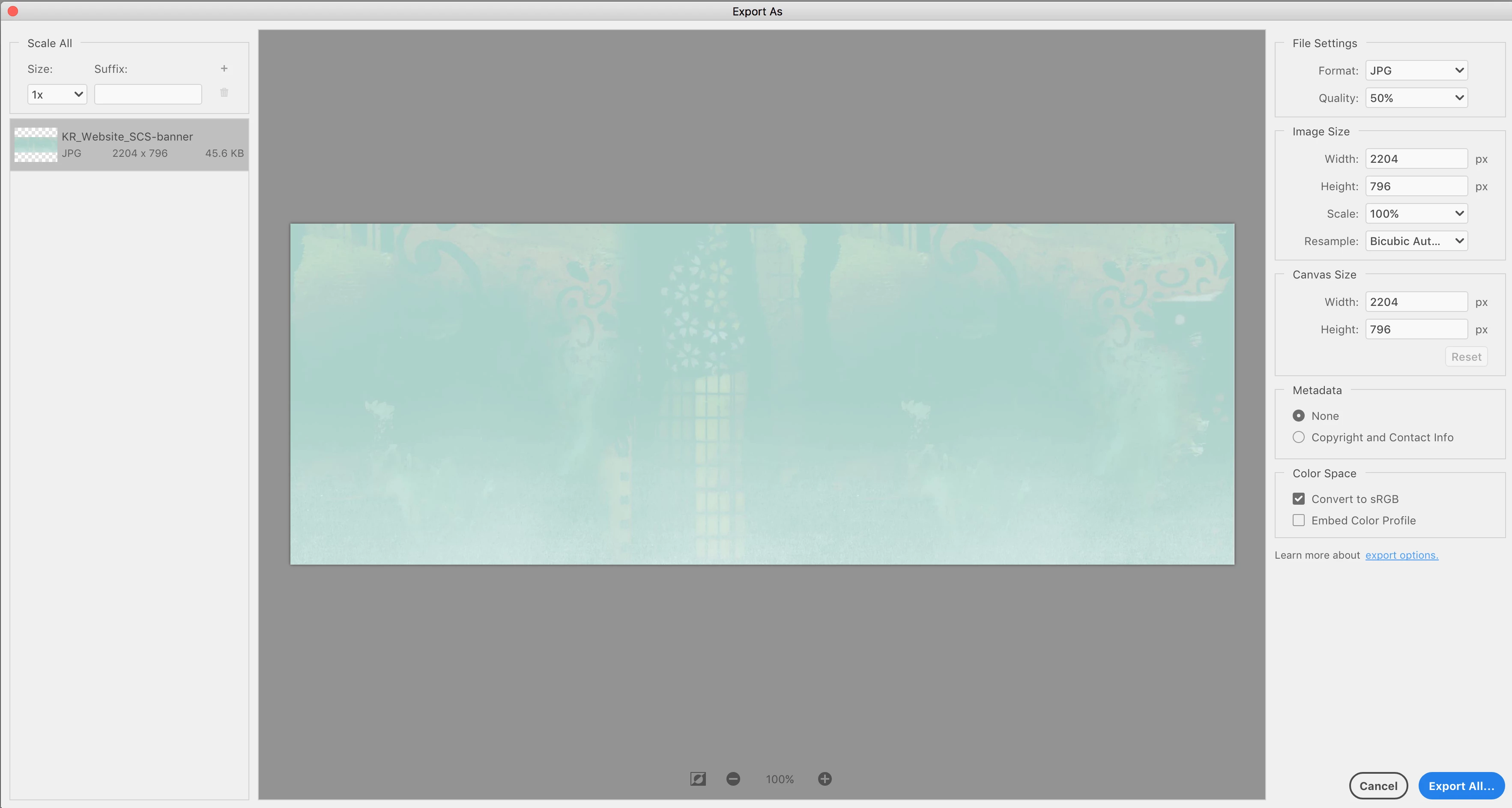Viewport: 1512px width, 808px height.
Task: Click the trash icon beside Suffix field
Action: 224,93
